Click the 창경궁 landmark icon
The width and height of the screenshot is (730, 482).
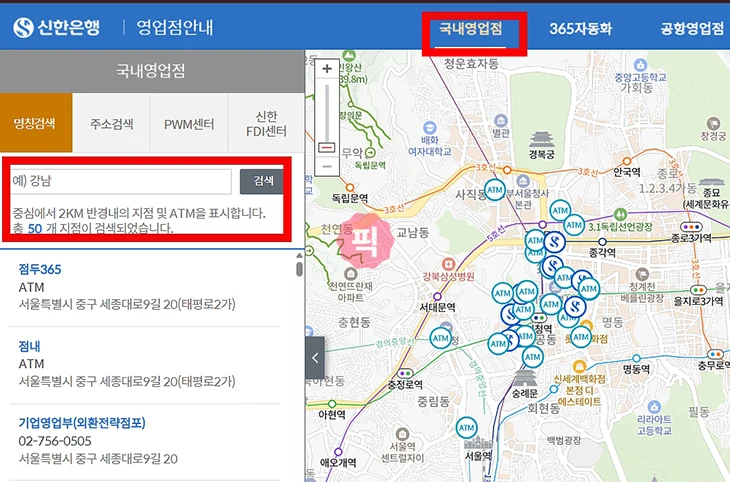pyautogui.click(x=713, y=123)
